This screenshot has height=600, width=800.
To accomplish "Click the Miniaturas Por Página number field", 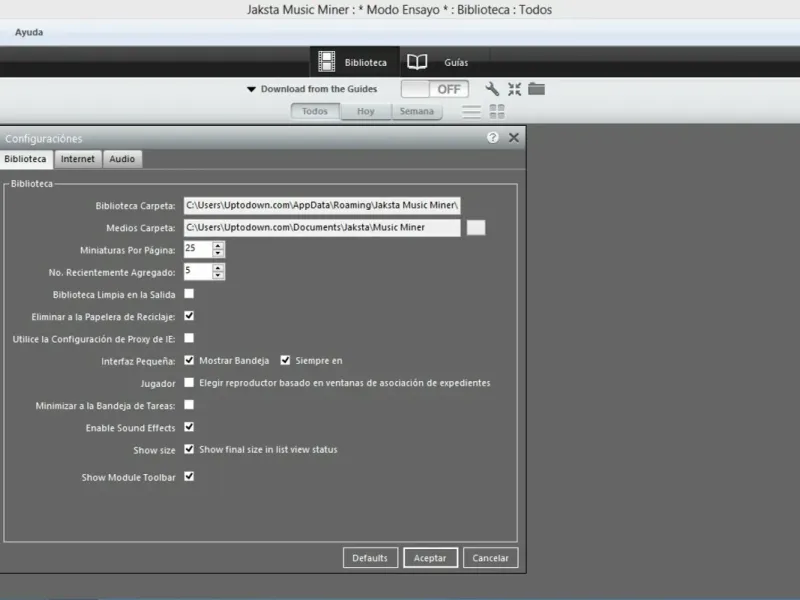I will coord(198,249).
